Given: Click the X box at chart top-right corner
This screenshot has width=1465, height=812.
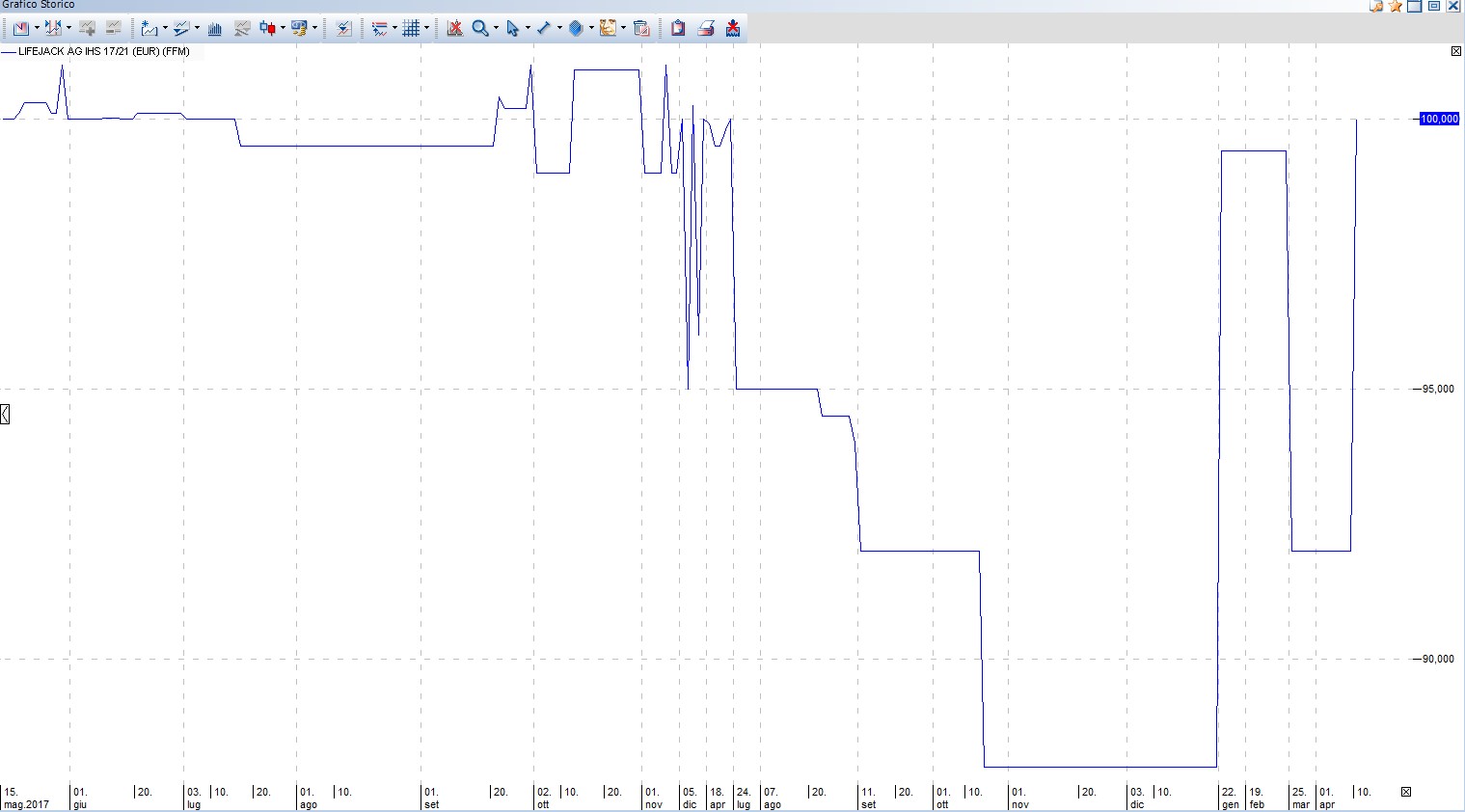Looking at the screenshot, I should coord(1456,51).
